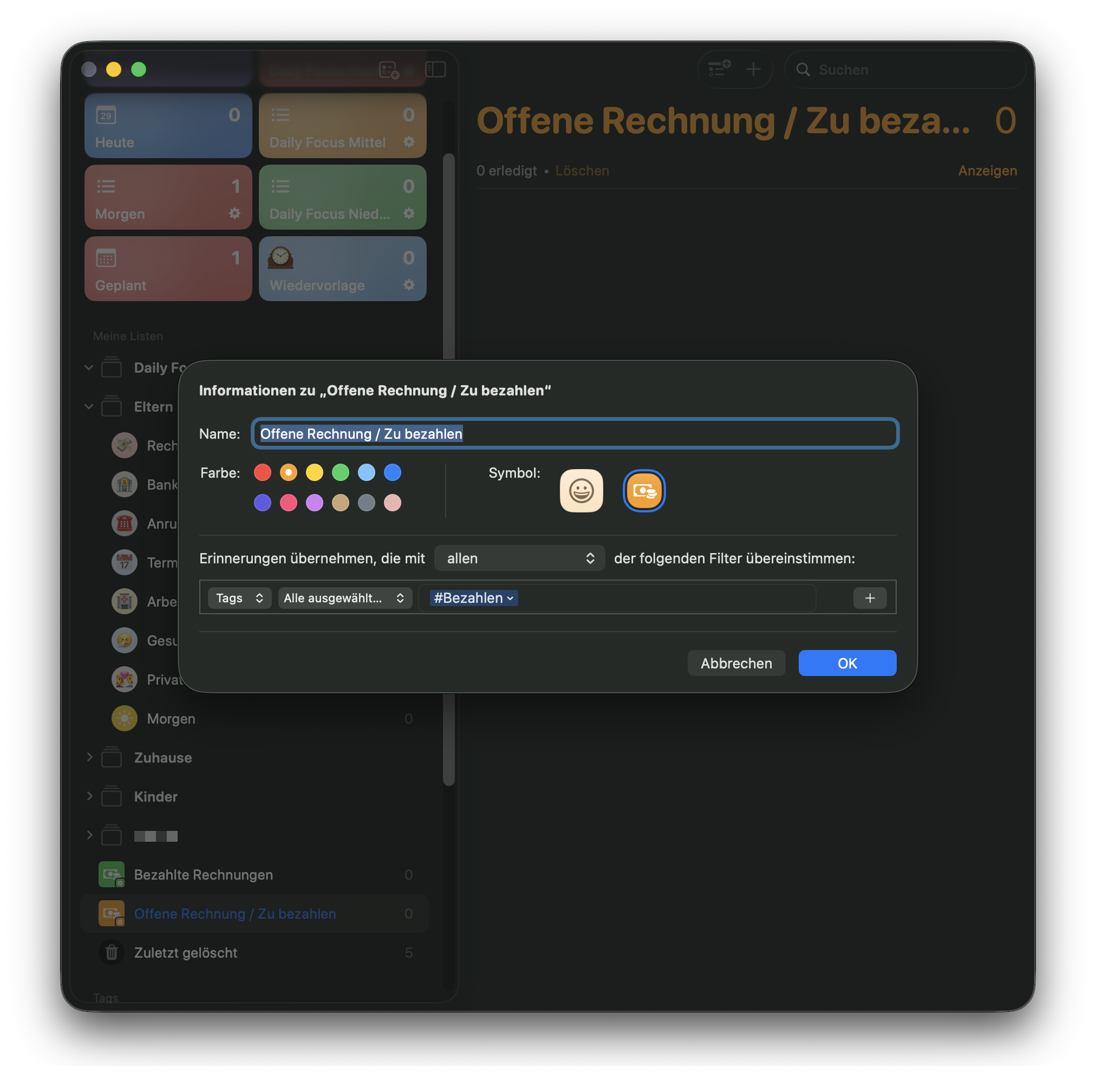Pick the light blue color swatch
Viewport: 1096px width, 1092px height.
(x=367, y=472)
